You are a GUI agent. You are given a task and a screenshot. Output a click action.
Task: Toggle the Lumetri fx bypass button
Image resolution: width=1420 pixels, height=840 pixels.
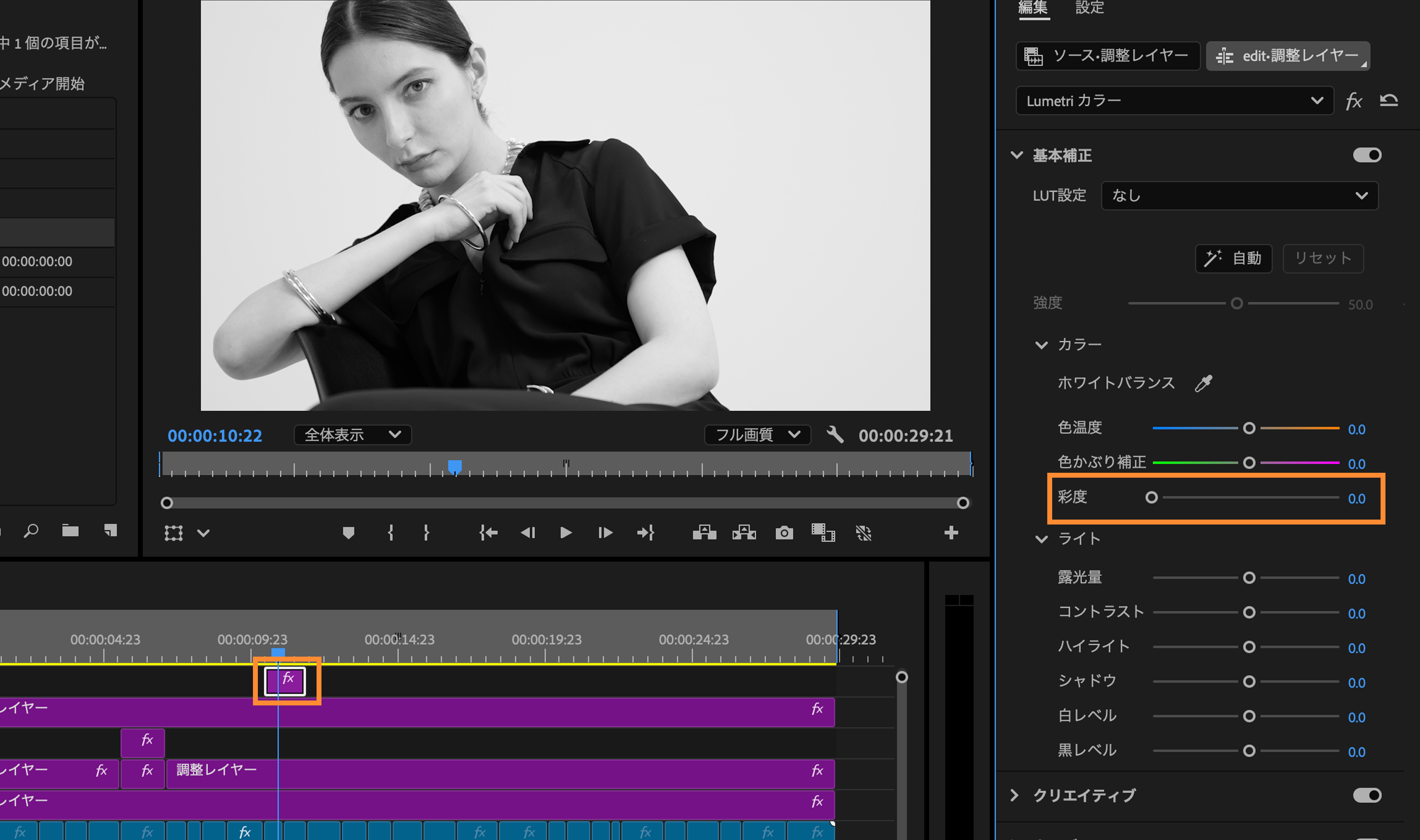tap(1353, 102)
